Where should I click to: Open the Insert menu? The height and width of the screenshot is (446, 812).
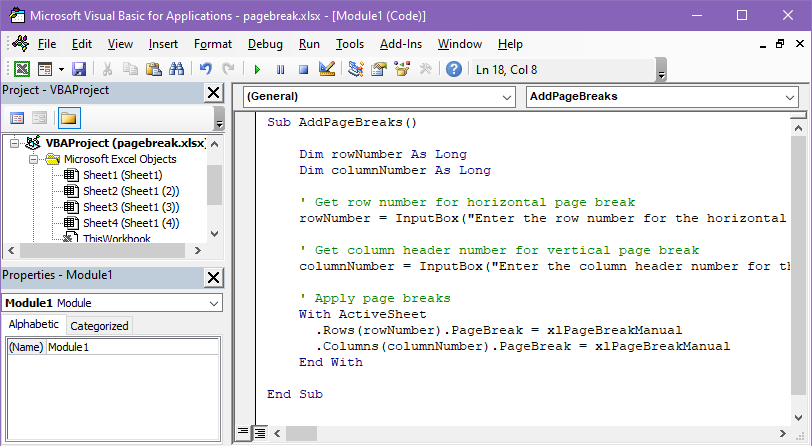163,44
